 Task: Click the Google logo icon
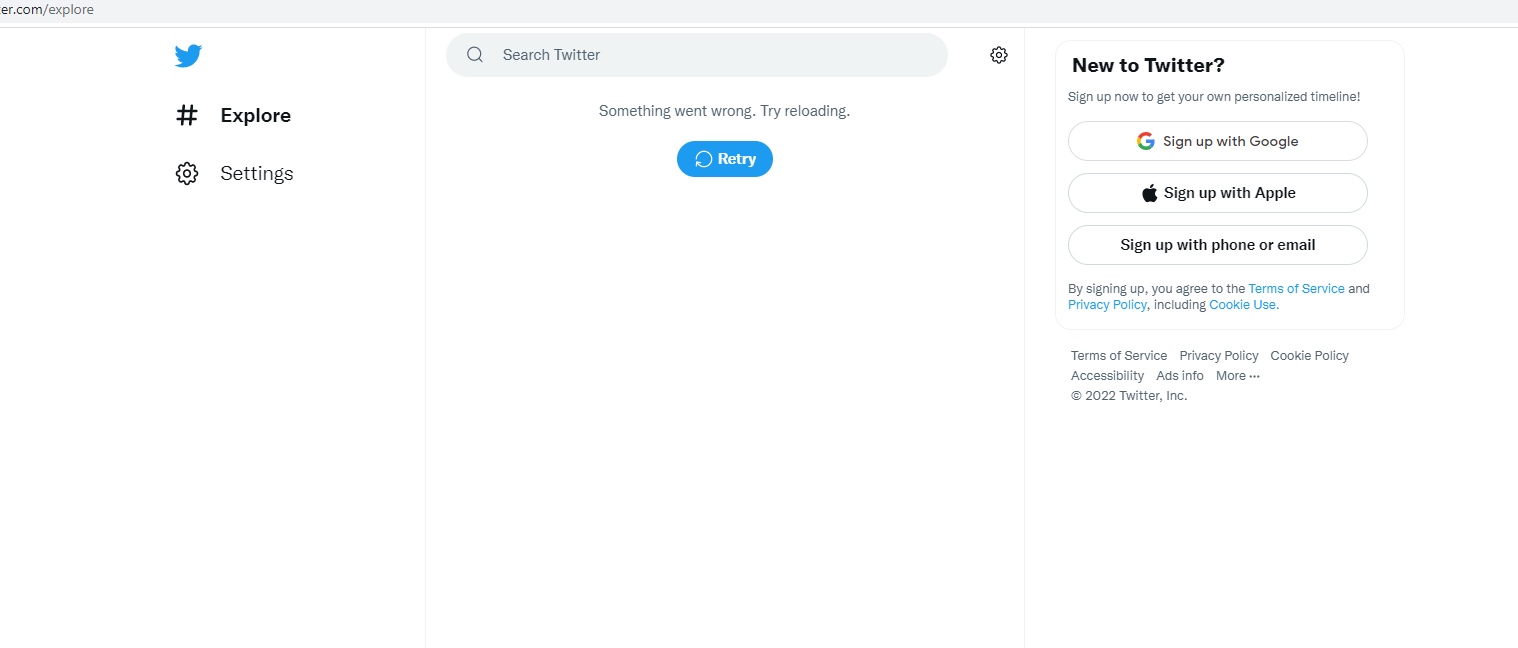pyautogui.click(x=1146, y=141)
